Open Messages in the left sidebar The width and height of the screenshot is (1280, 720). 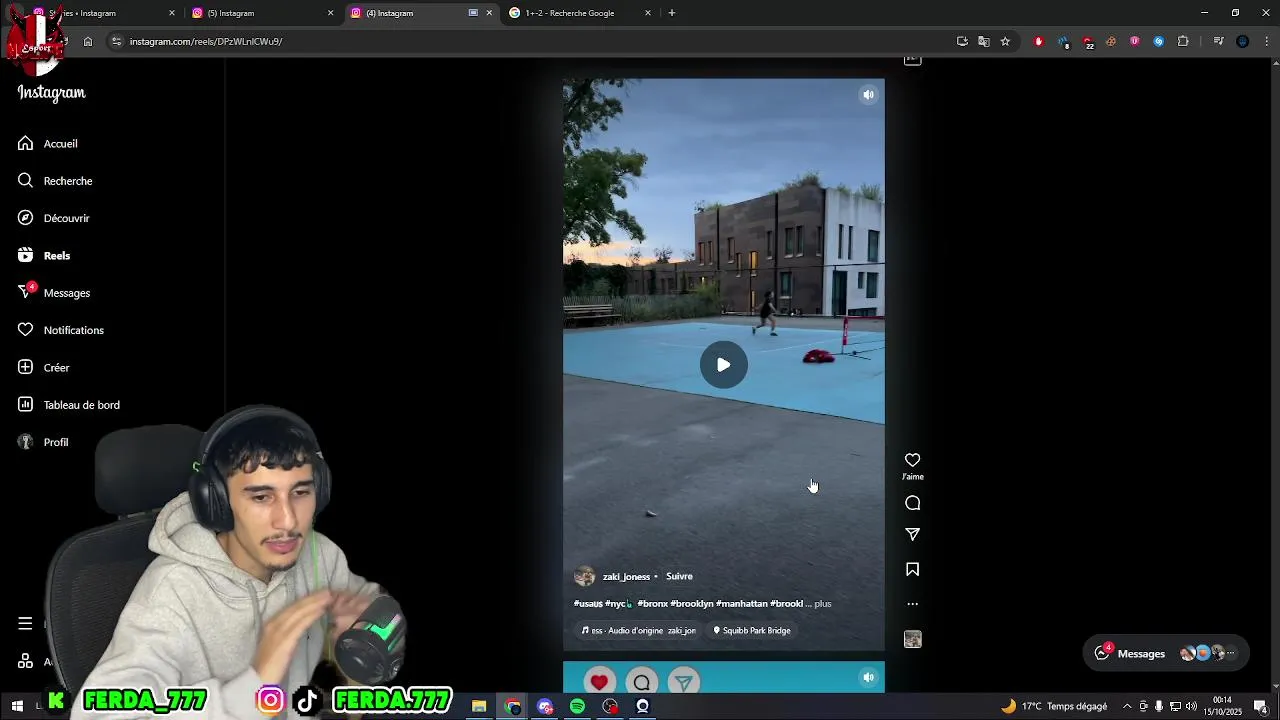(x=53, y=292)
